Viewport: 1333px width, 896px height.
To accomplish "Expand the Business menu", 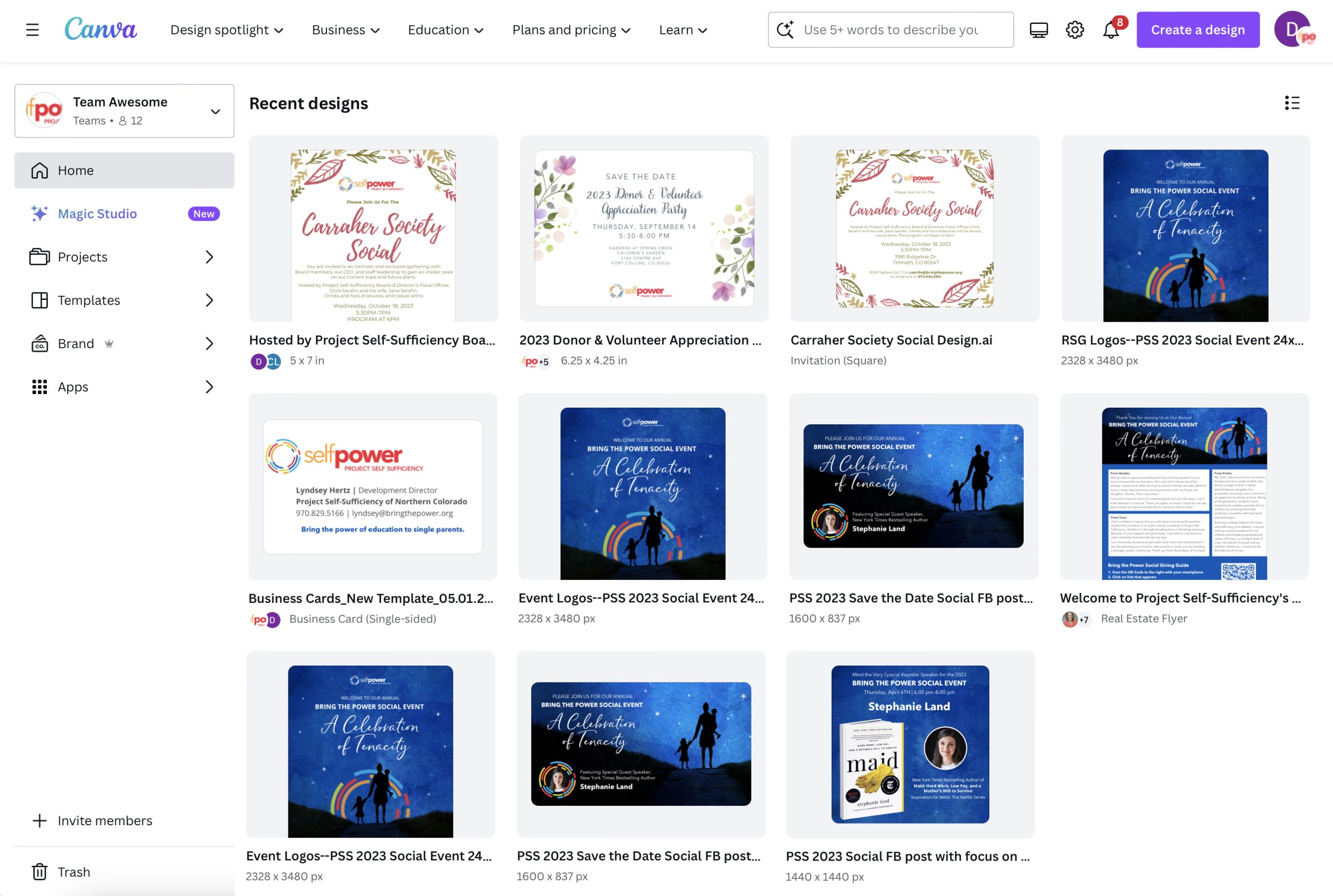I will click(x=346, y=30).
